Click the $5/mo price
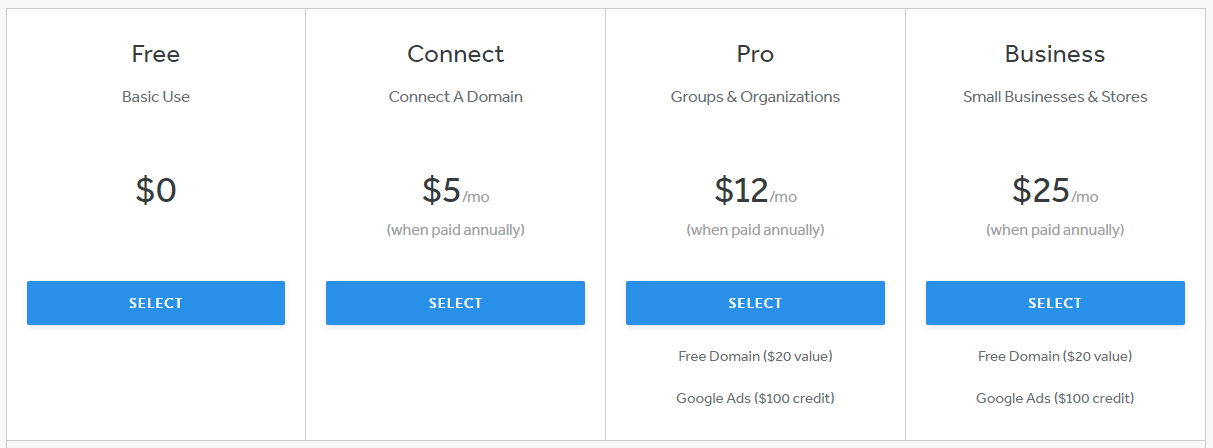Image resolution: width=1213 pixels, height=448 pixels. (455, 190)
